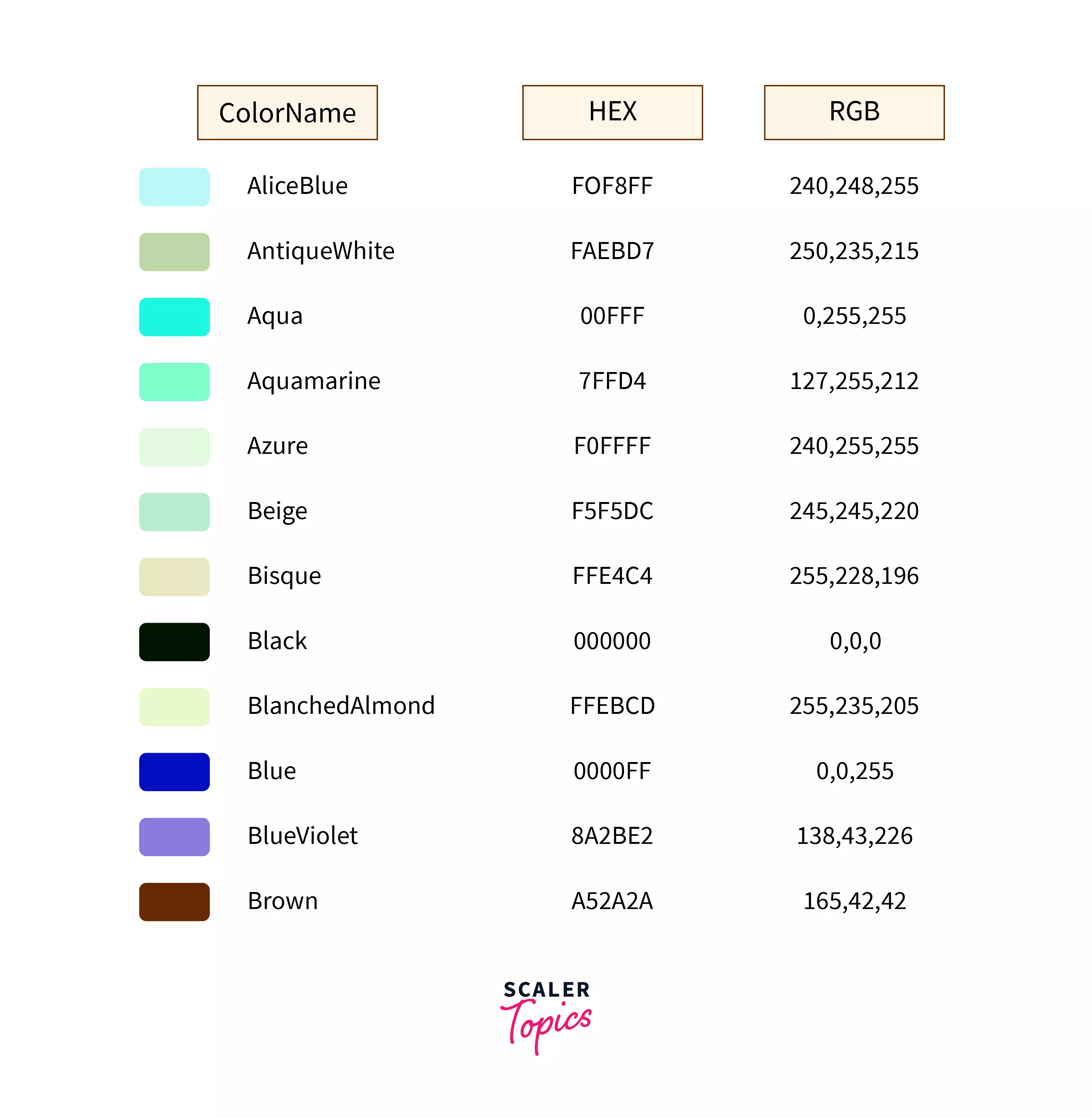Viewport: 1092px width, 1118px height.
Task: Open the Scaler Topics logo
Action: tap(546, 1015)
